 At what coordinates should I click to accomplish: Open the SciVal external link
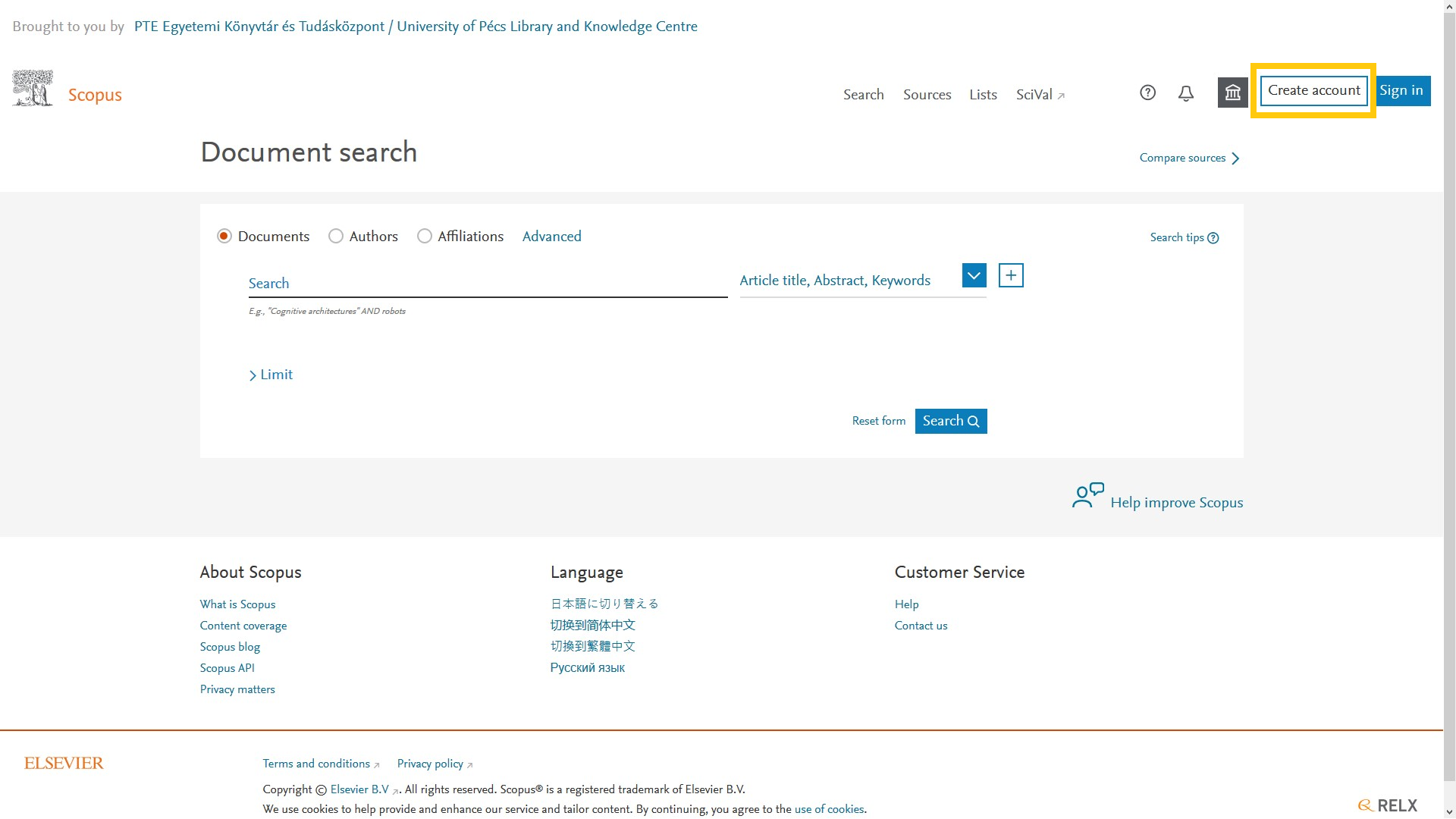click(x=1040, y=95)
